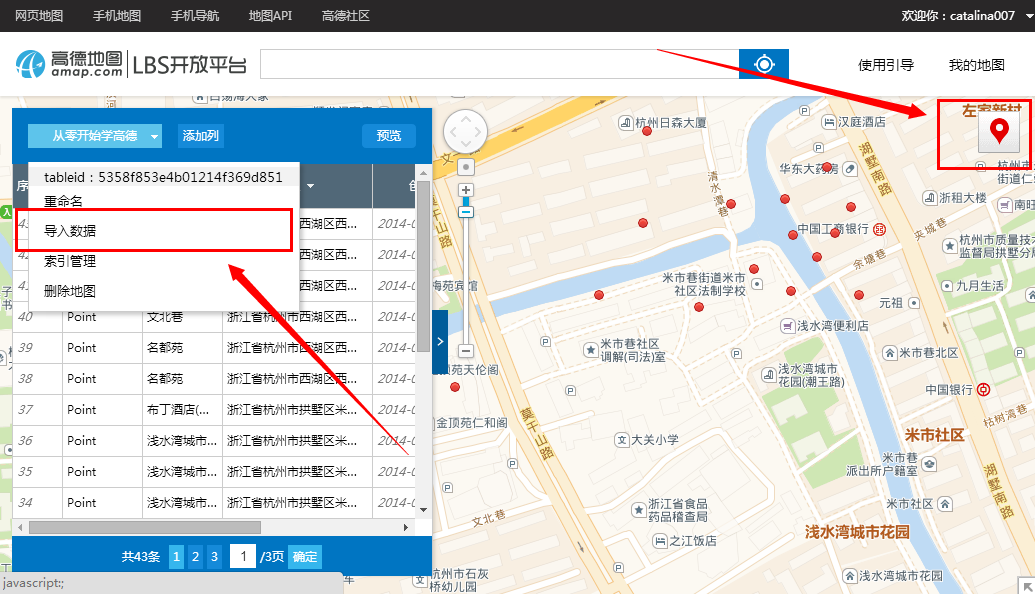1035x594 pixels.
Task: Zoom out with the minus button
Action: coord(466,350)
